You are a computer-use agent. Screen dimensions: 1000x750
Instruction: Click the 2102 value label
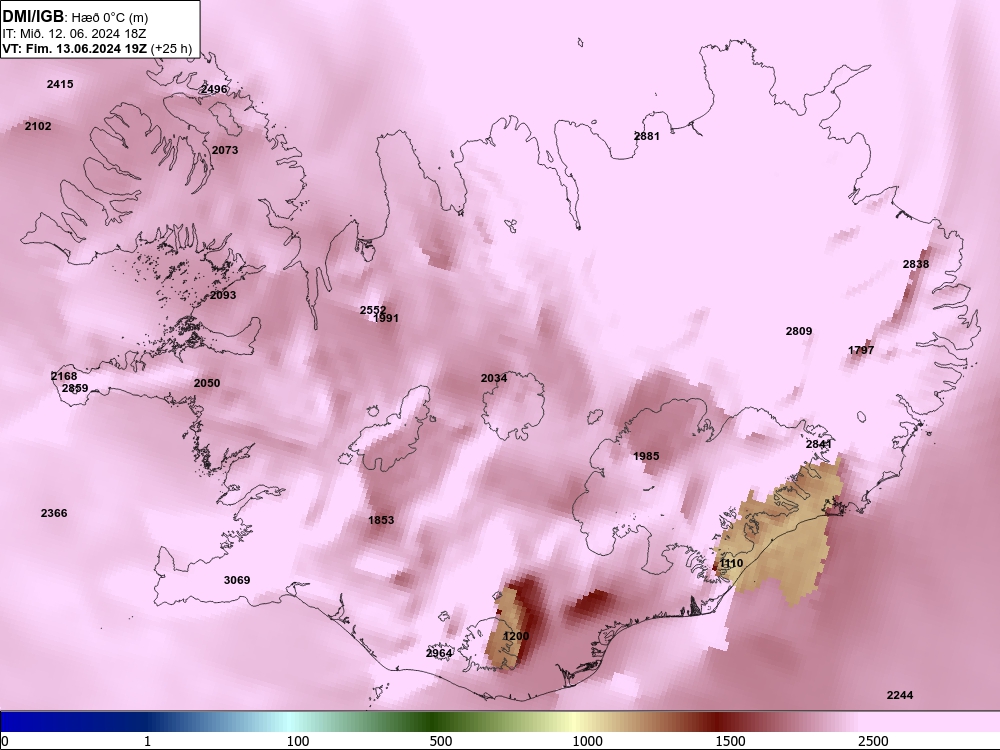pos(38,126)
